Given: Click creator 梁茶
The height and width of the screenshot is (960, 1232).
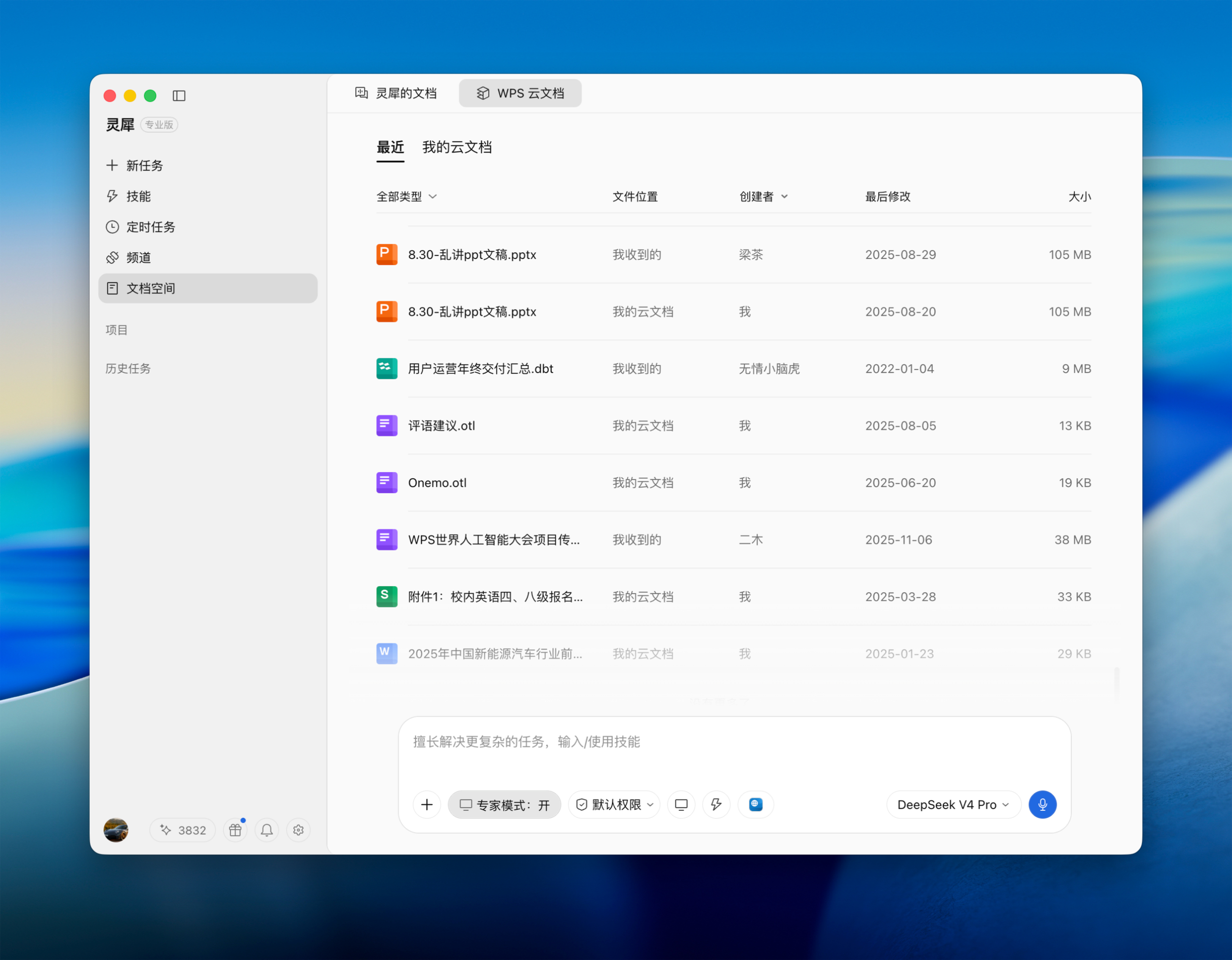Looking at the screenshot, I should click(751, 254).
